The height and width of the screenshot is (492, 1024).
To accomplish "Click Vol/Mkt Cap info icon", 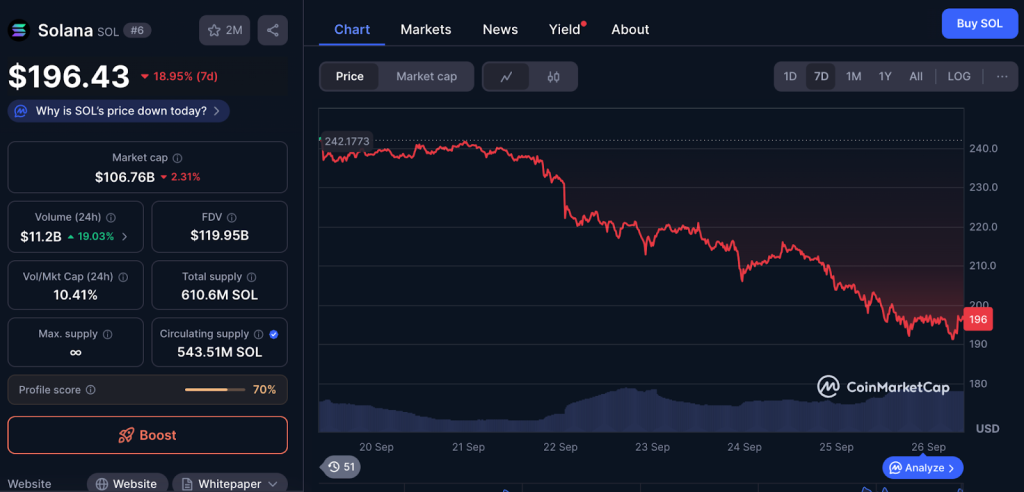I will point(123,277).
